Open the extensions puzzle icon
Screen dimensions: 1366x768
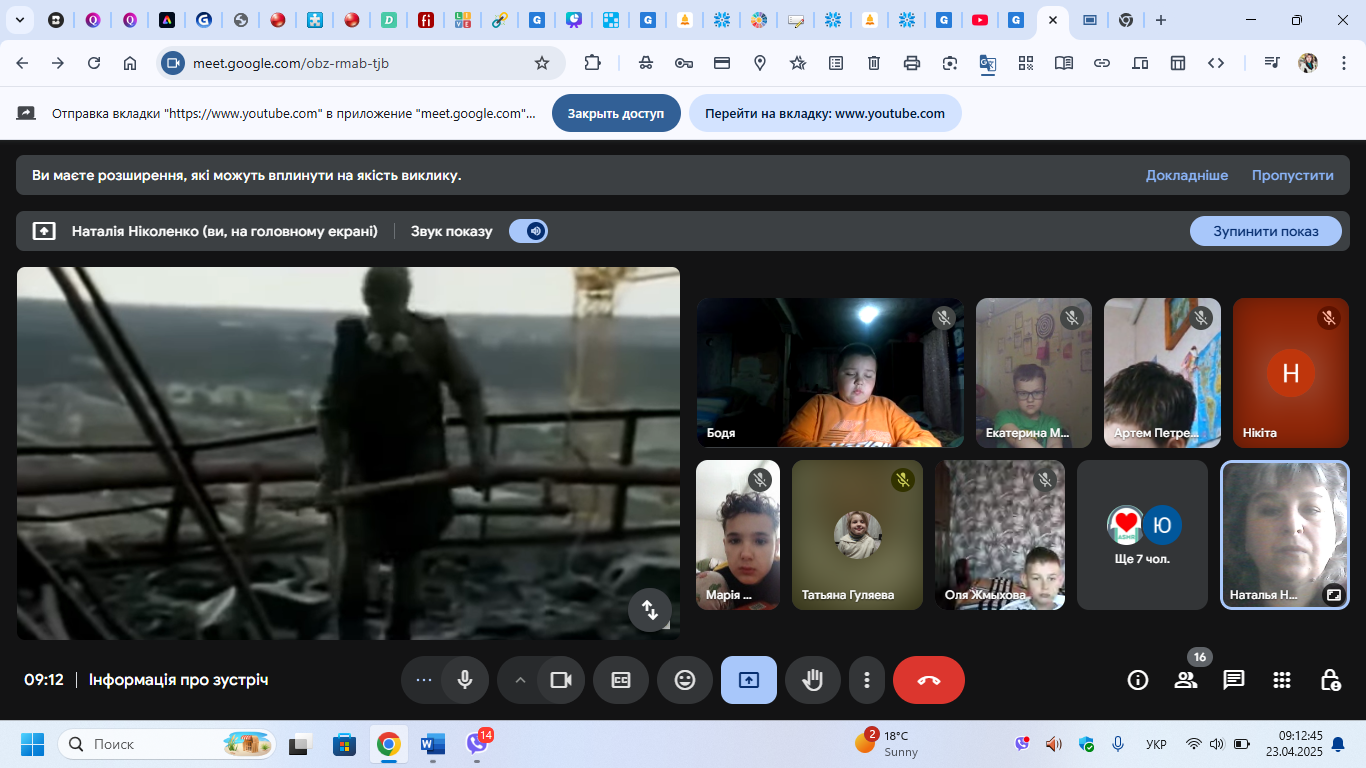(x=593, y=63)
